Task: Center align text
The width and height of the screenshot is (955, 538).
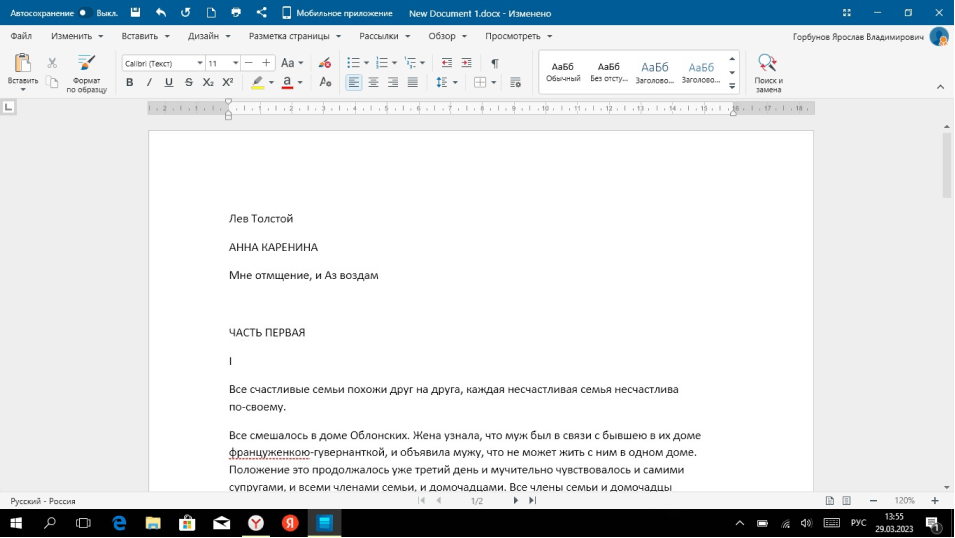Action: (373, 82)
